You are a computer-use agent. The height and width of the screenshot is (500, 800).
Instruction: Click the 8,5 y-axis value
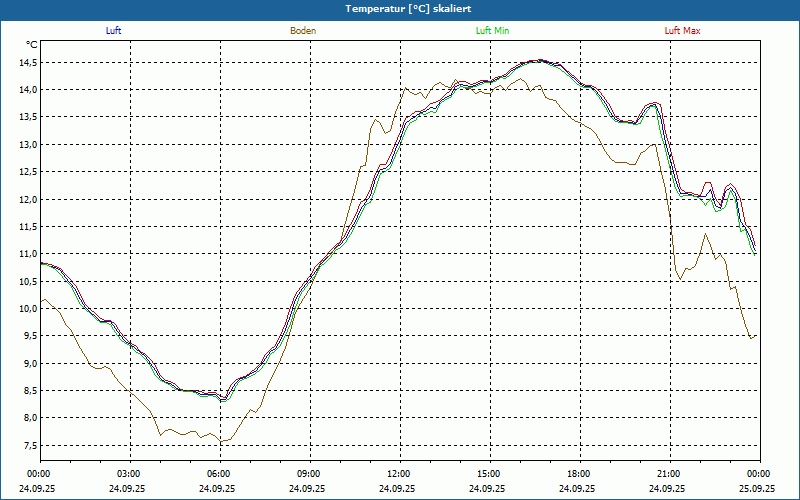(31, 390)
